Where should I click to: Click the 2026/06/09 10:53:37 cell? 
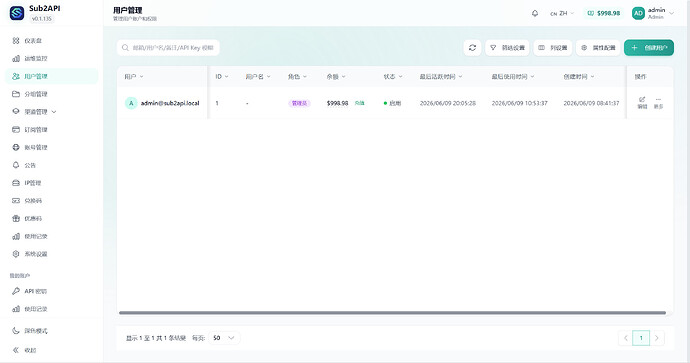pyautogui.click(x=519, y=103)
